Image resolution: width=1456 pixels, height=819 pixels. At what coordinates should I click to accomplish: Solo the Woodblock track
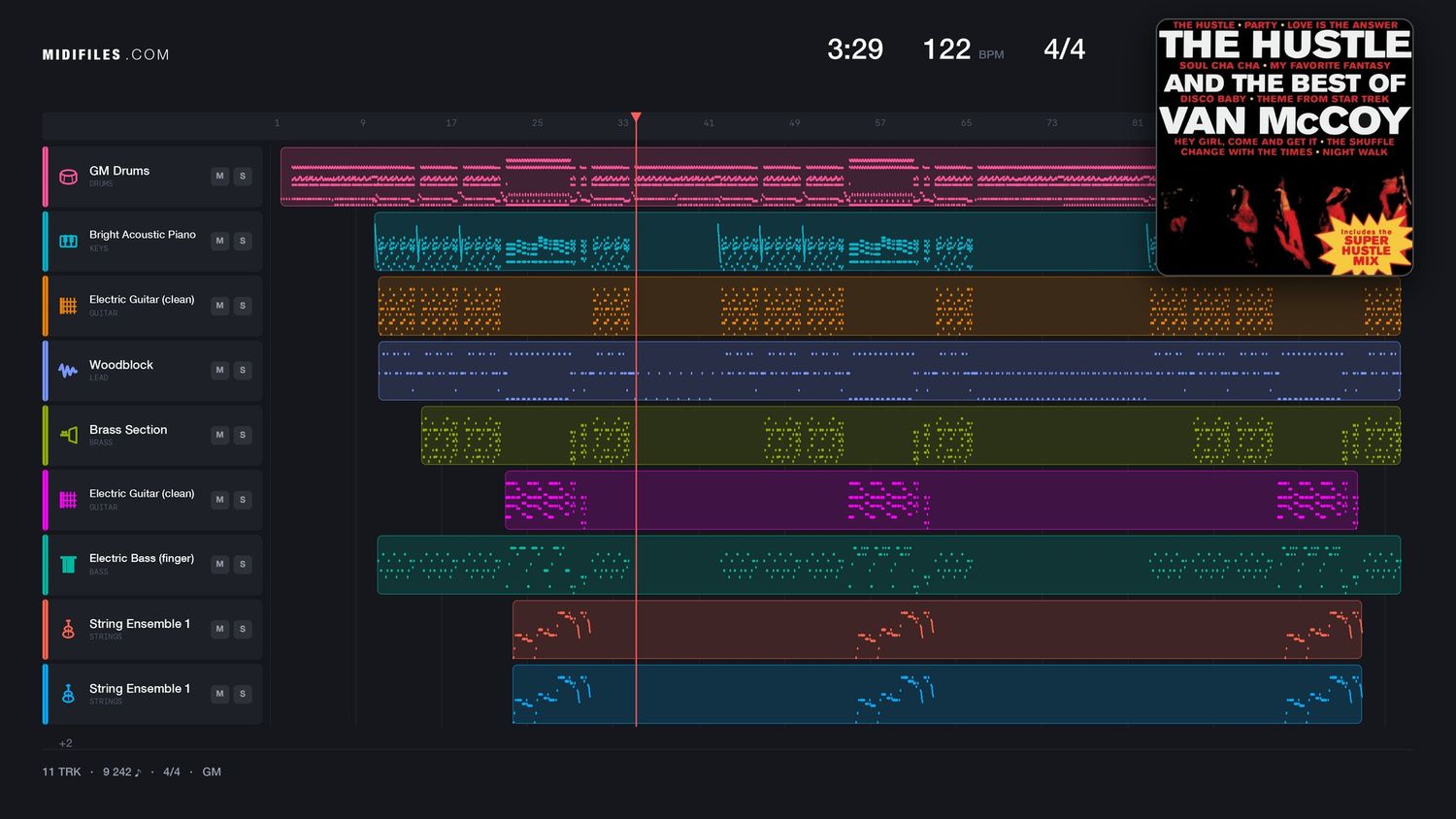point(243,370)
